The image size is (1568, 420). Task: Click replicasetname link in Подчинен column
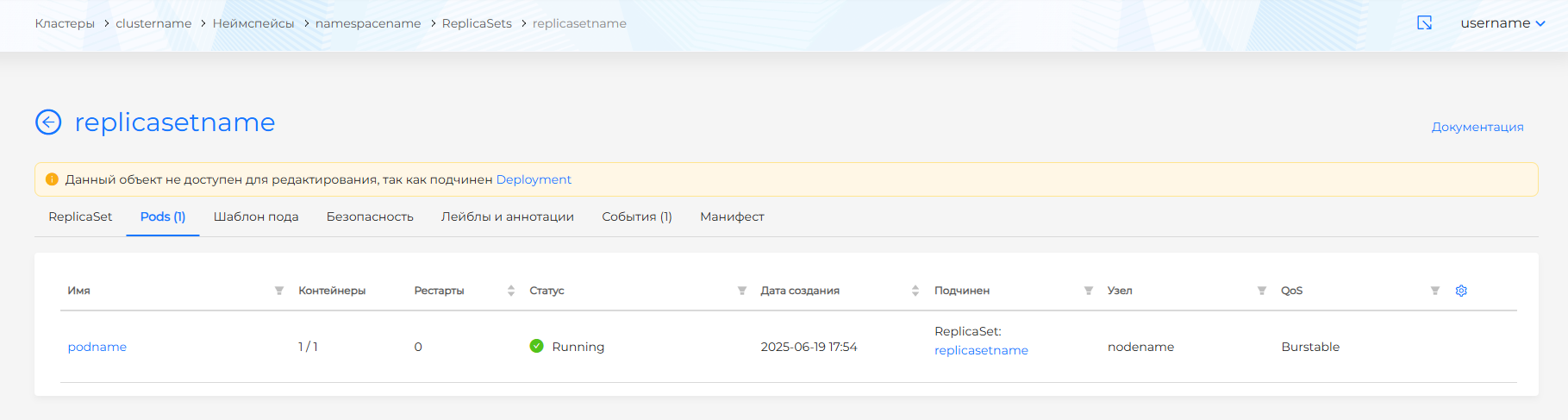981,350
